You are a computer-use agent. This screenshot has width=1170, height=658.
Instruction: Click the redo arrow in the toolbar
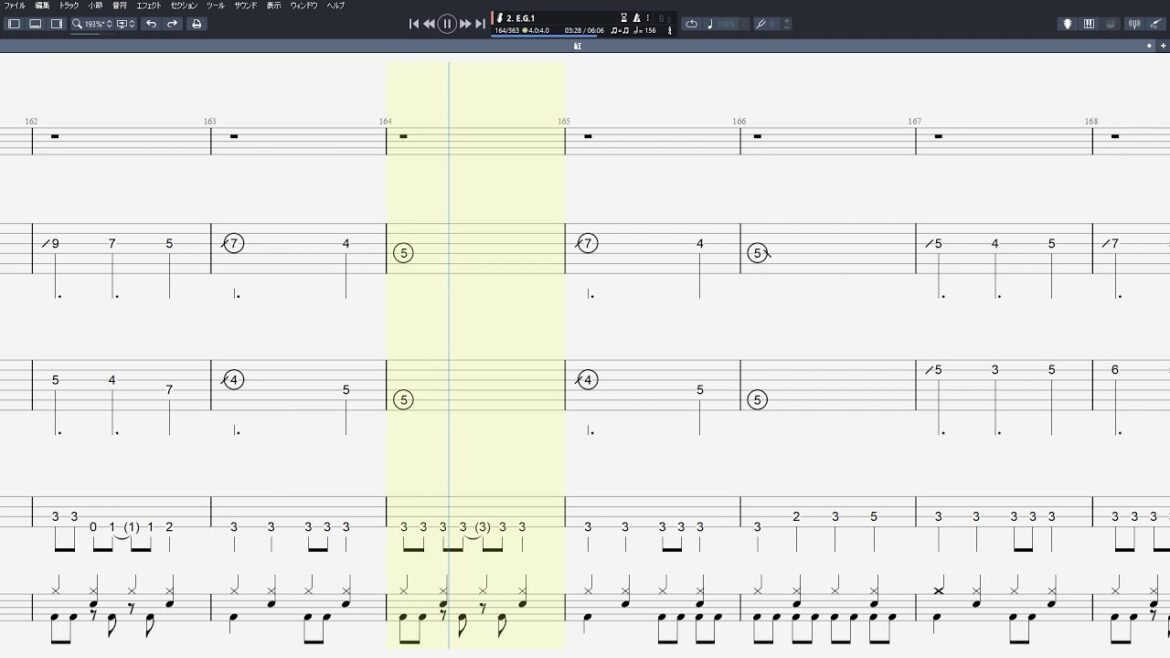pos(172,24)
